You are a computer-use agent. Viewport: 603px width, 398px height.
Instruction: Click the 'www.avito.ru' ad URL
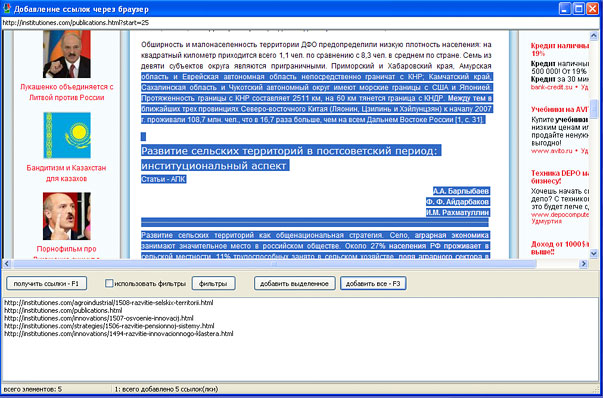click(552, 151)
